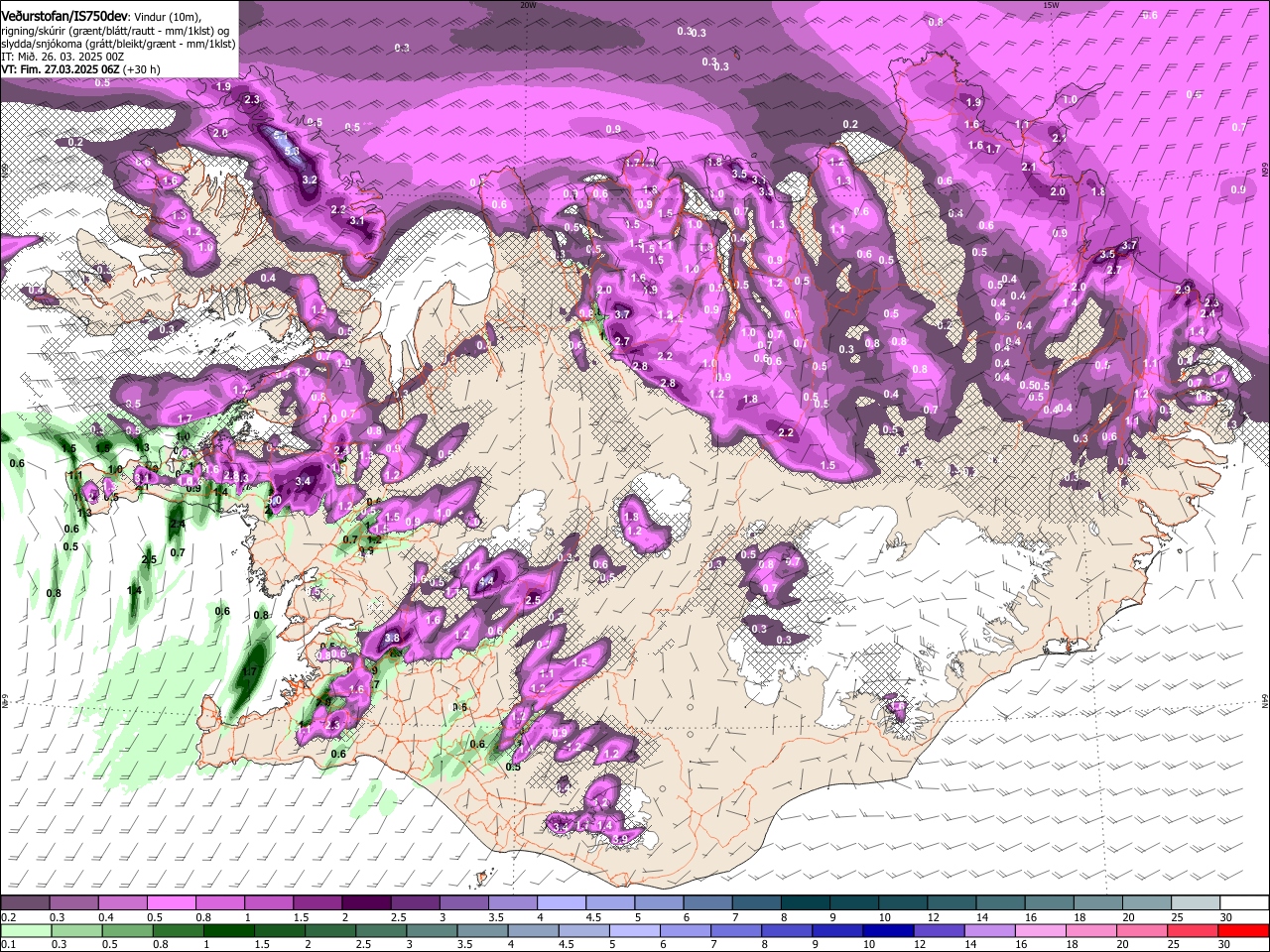
Task: Click the Veðurstofan/IS750dev title text
Action: (x=63, y=15)
